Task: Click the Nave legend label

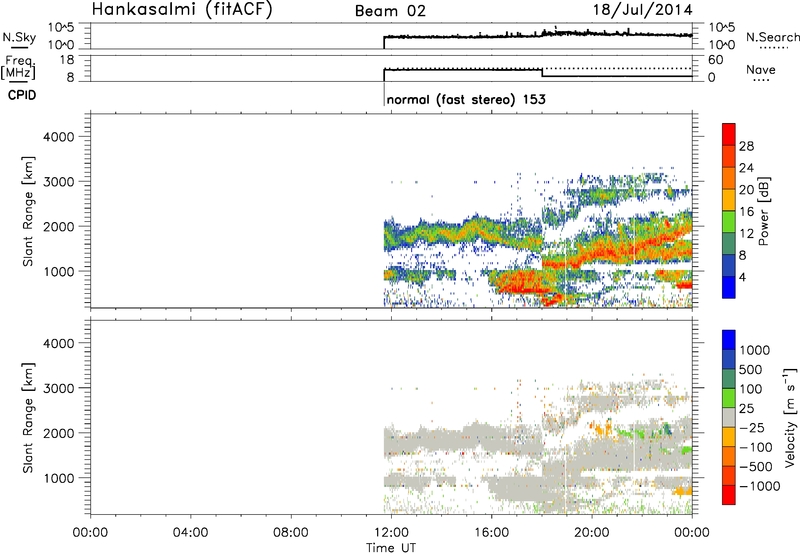Action: click(760, 69)
